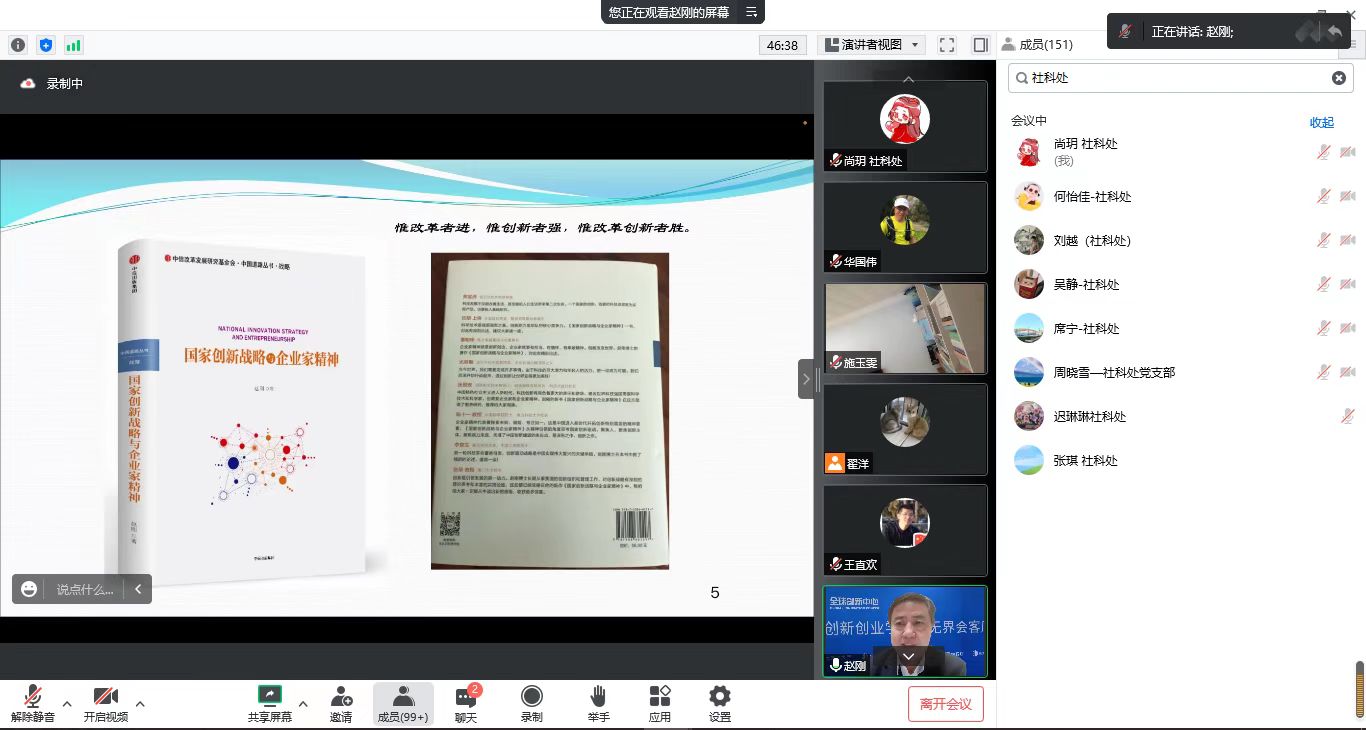Click the Leave Meeting button
The image size is (1366, 730).
(945, 704)
